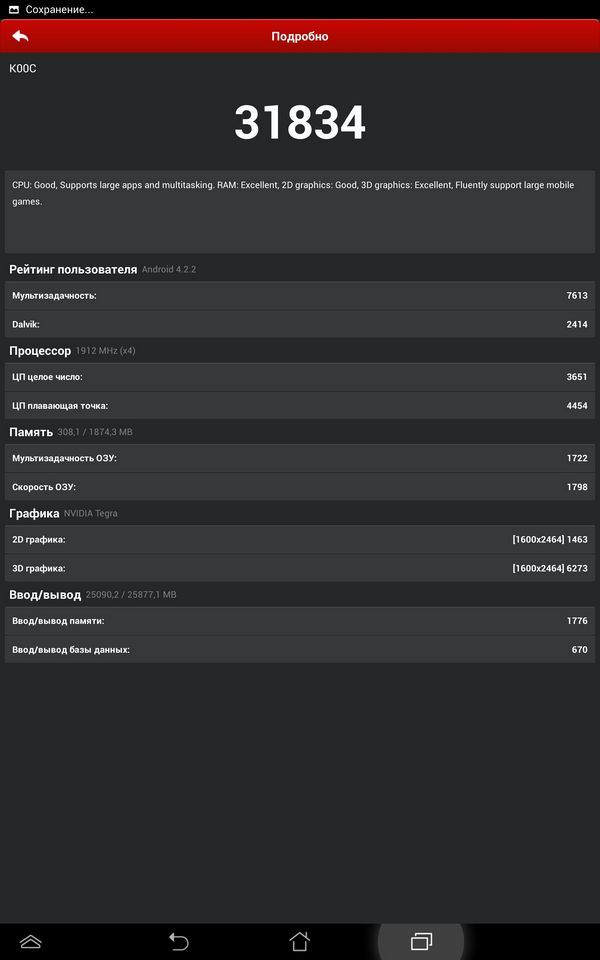Tap the K00C device name label
The height and width of the screenshot is (960, 600).
coord(23,69)
